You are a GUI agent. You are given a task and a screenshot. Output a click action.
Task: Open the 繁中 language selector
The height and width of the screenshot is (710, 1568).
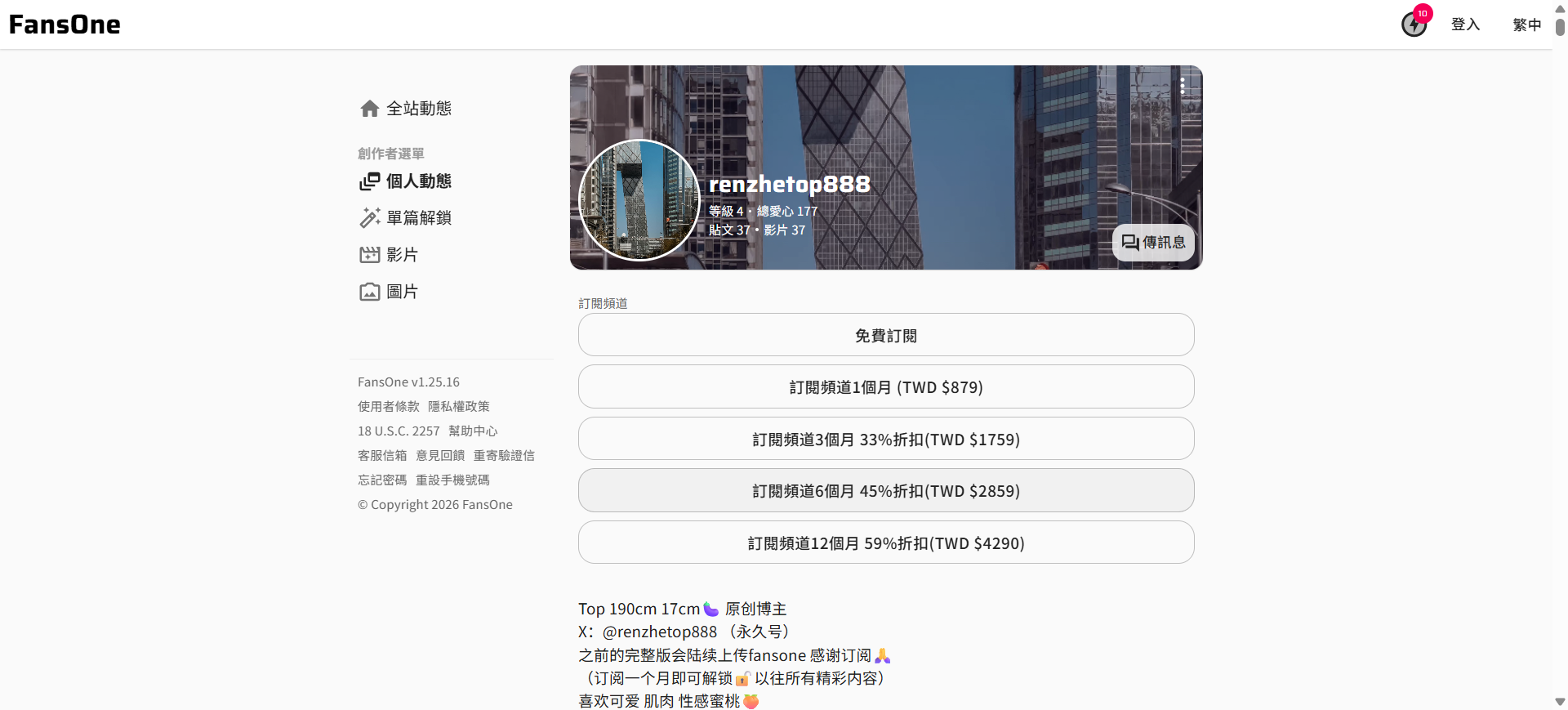point(1526,25)
